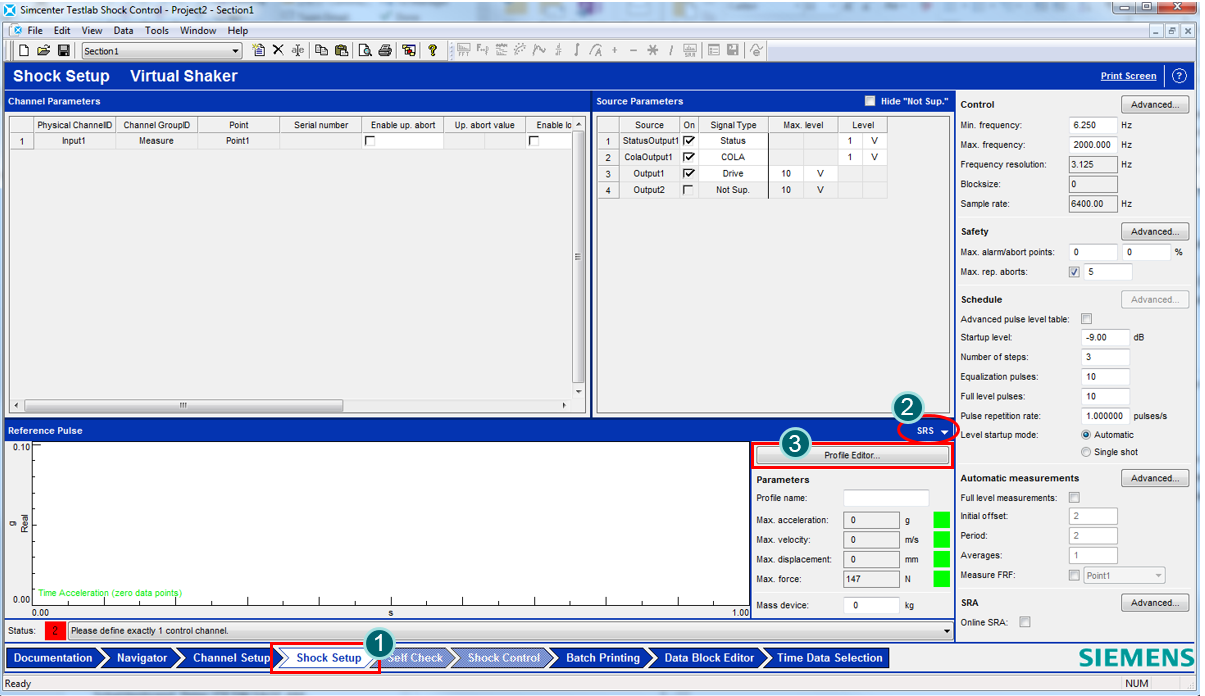
Task: Click the Save floppy disk icon
Action: (63, 50)
